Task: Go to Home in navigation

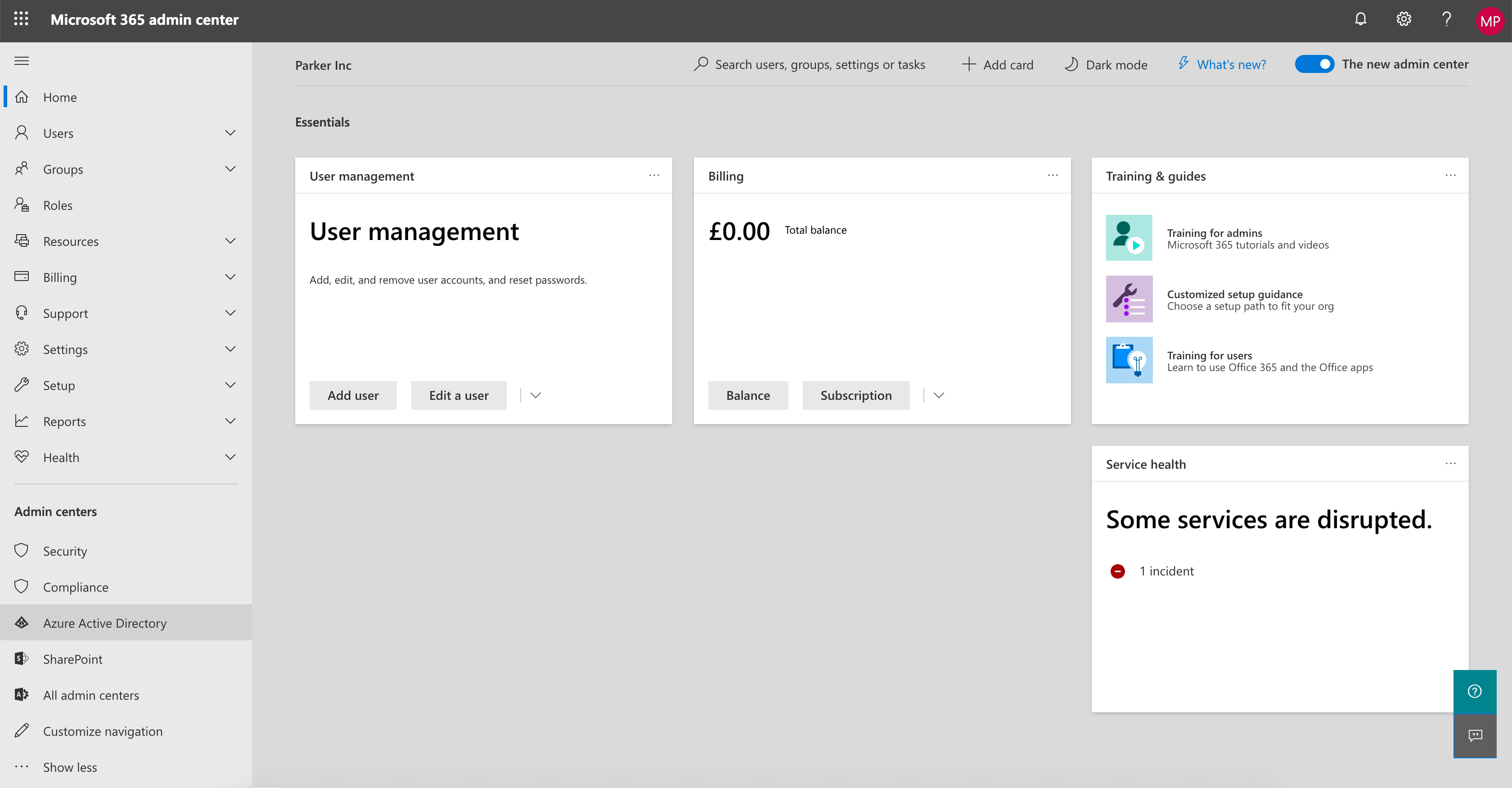Action: (126, 97)
